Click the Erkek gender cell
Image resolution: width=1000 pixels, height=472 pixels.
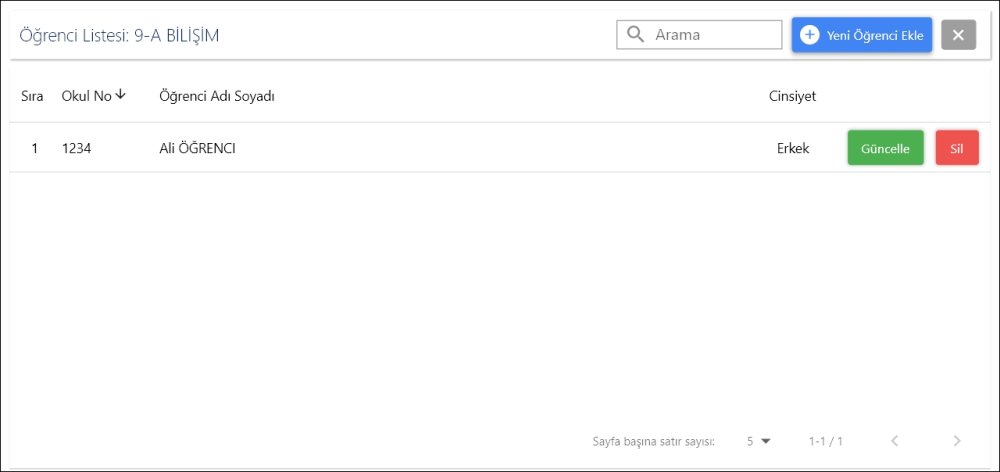pyautogui.click(x=793, y=149)
